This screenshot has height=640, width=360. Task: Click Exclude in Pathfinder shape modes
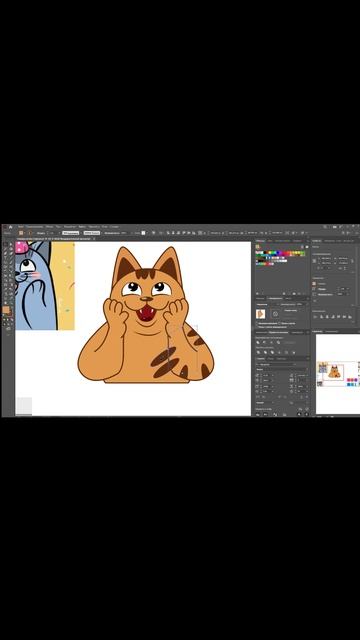278,342
